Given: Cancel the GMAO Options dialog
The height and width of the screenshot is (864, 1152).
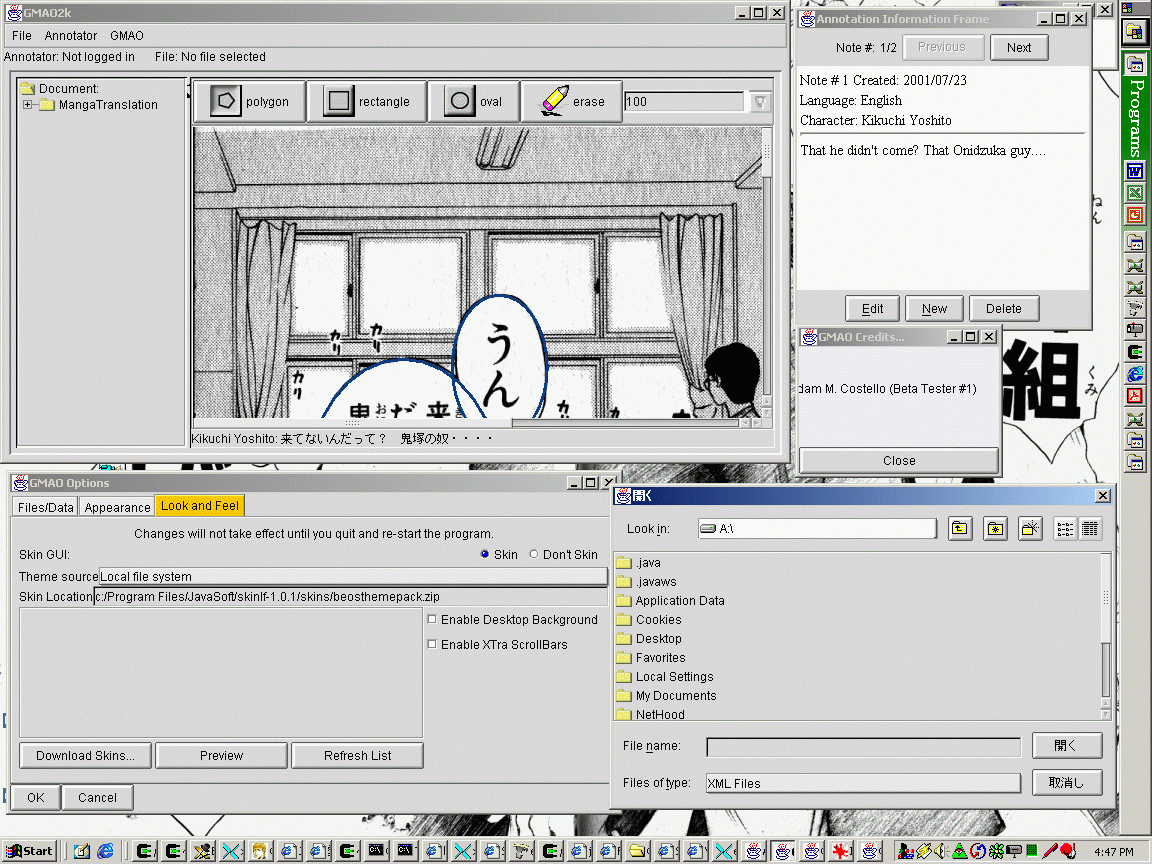Looking at the screenshot, I should pos(97,797).
